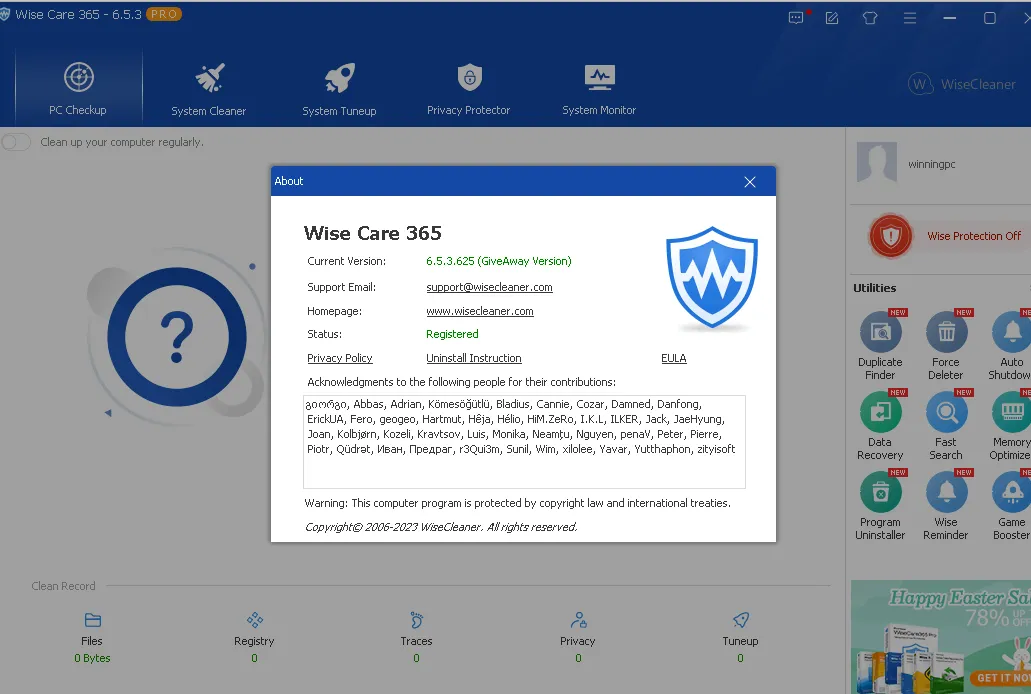This screenshot has height=694, width=1031.
Task: Open the hamburger main menu
Action: [908, 17]
